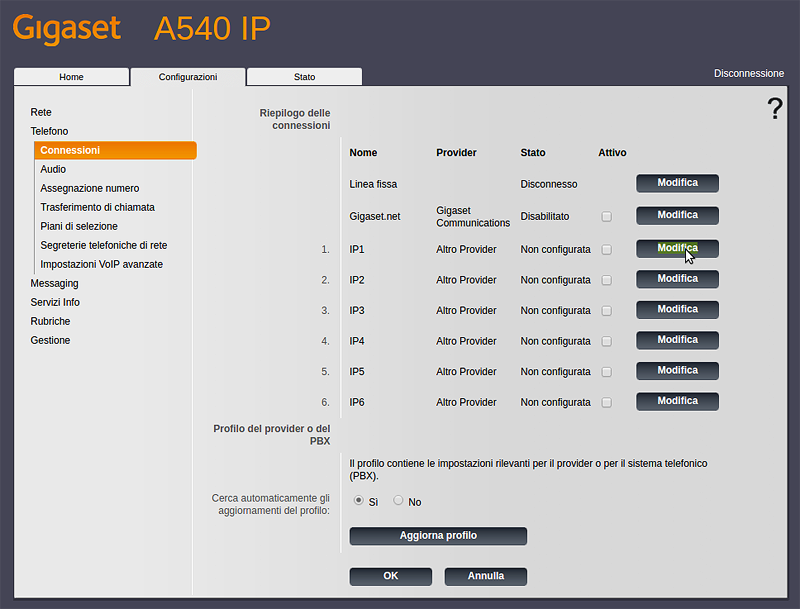Open Rubriche in the sidebar
The height and width of the screenshot is (609, 800).
[x=50, y=321]
